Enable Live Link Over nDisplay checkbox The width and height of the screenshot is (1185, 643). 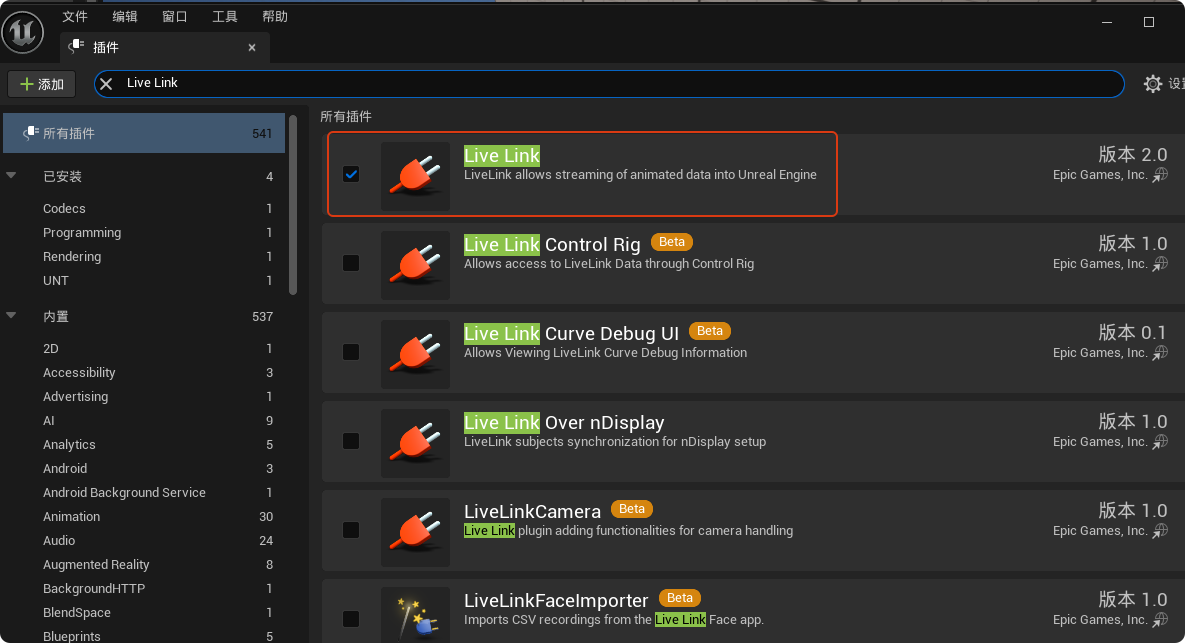(x=351, y=441)
